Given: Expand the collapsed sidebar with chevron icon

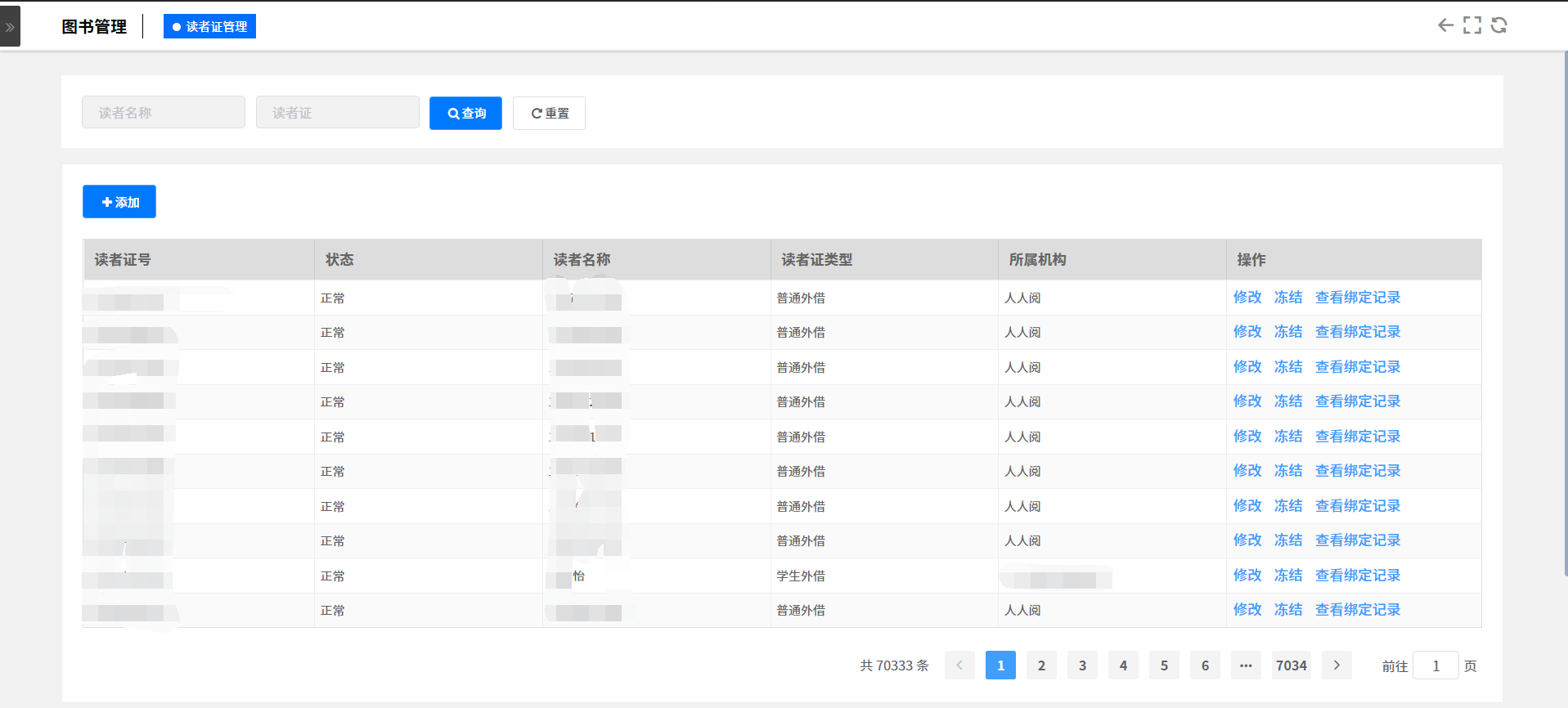Looking at the screenshot, I should [x=10, y=27].
